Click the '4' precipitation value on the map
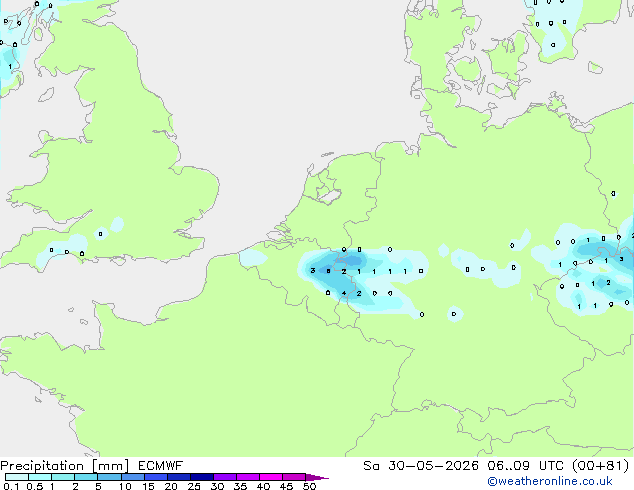634x490 pixels. pos(344,293)
